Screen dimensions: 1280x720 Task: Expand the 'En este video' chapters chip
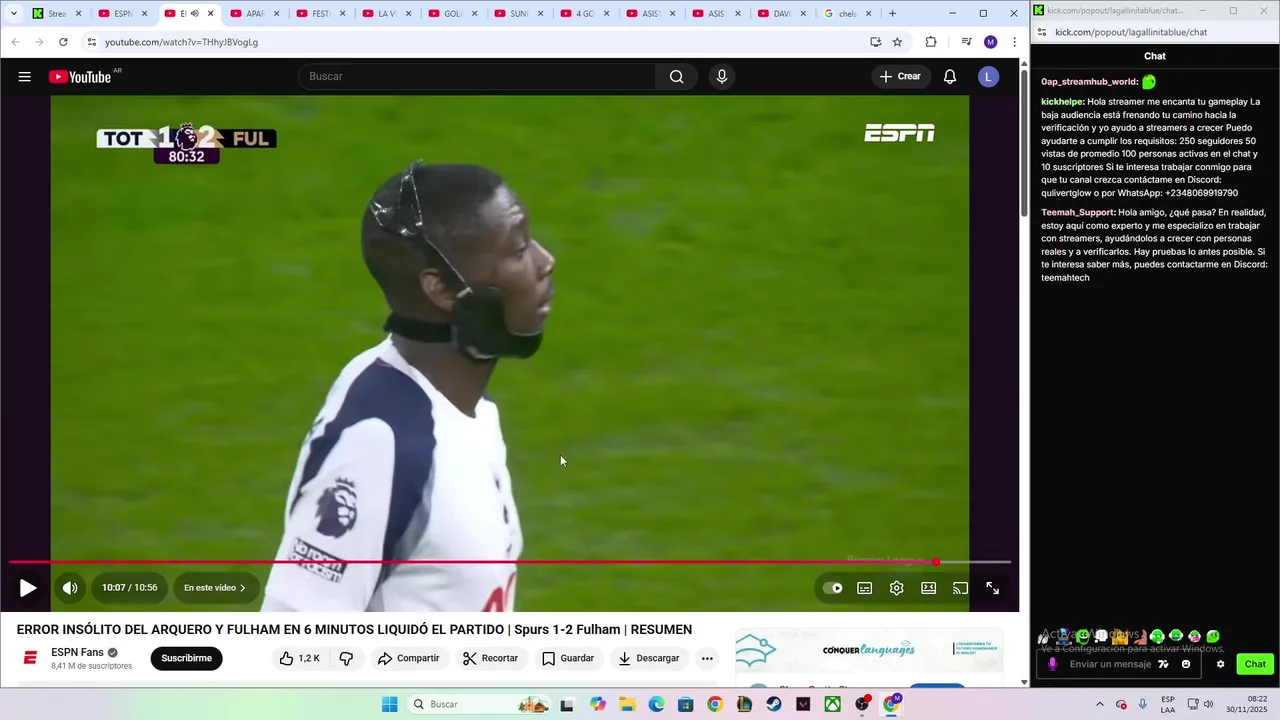(x=215, y=588)
